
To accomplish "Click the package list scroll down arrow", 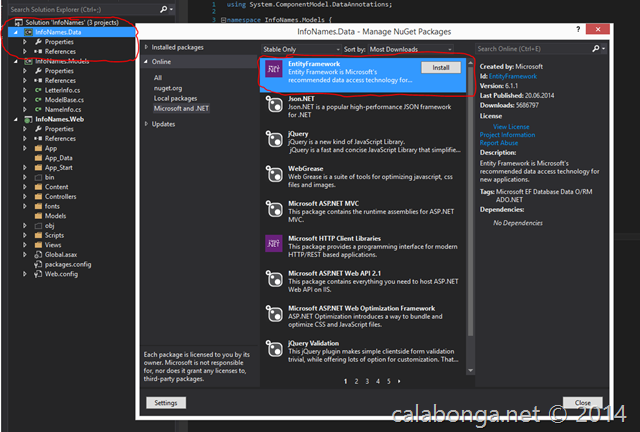I will (470, 370).
